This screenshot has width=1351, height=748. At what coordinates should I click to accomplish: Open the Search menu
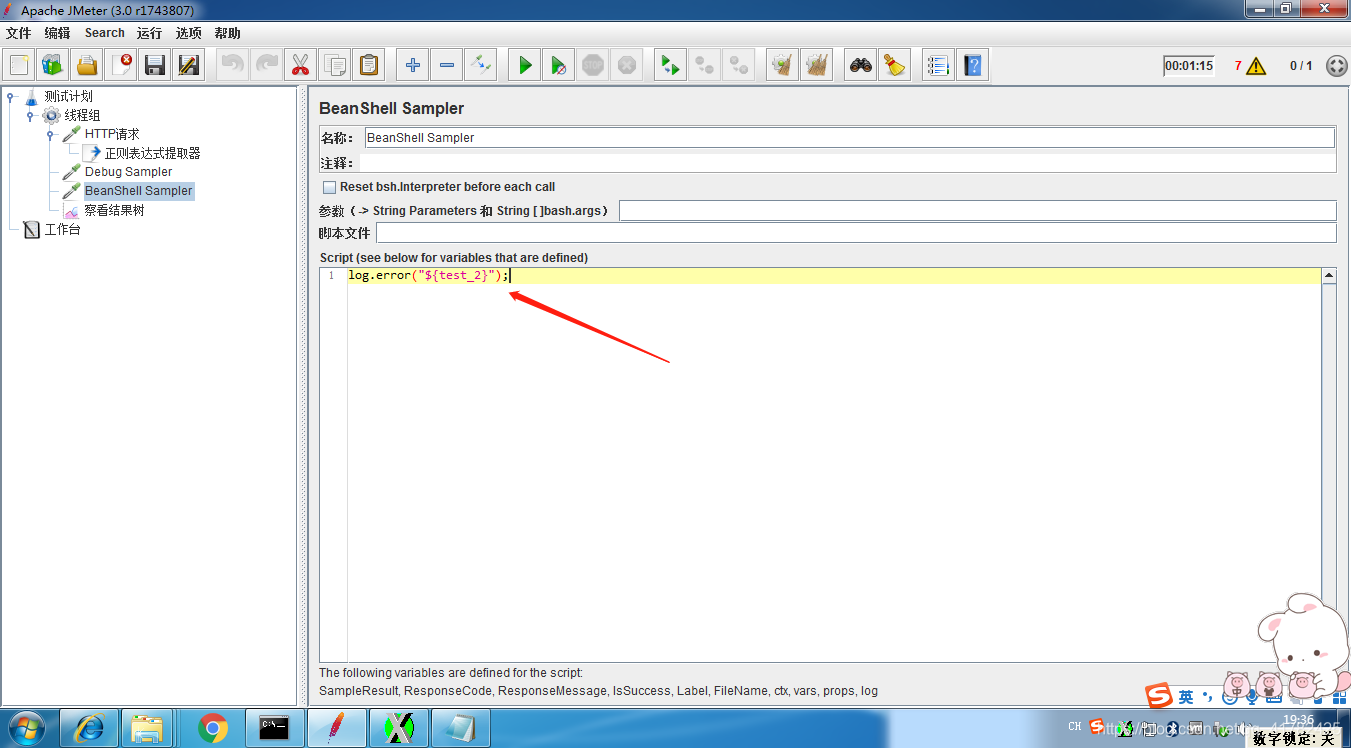click(104, 33)
